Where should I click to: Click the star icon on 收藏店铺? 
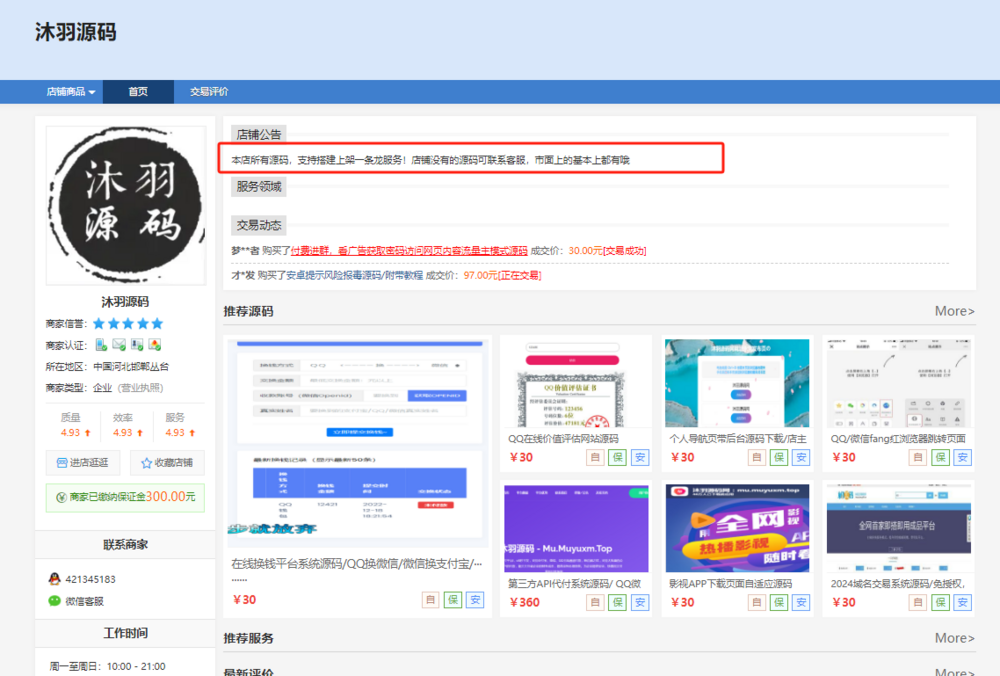(x=147, y=463)
